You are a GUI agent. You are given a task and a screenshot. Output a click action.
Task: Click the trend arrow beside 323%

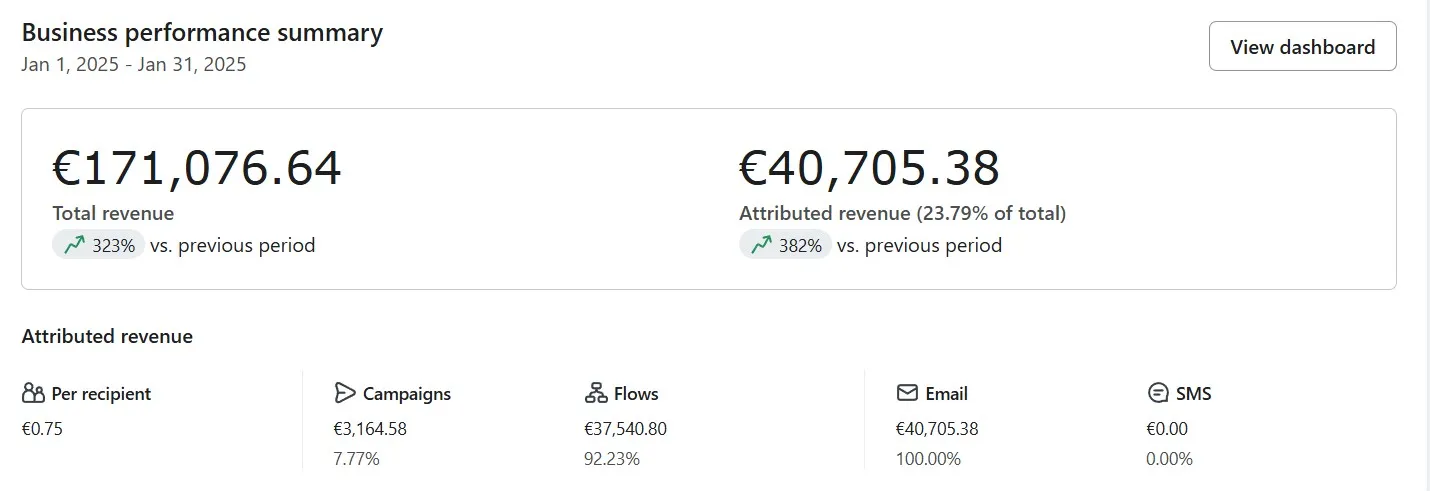coord(74,245)
